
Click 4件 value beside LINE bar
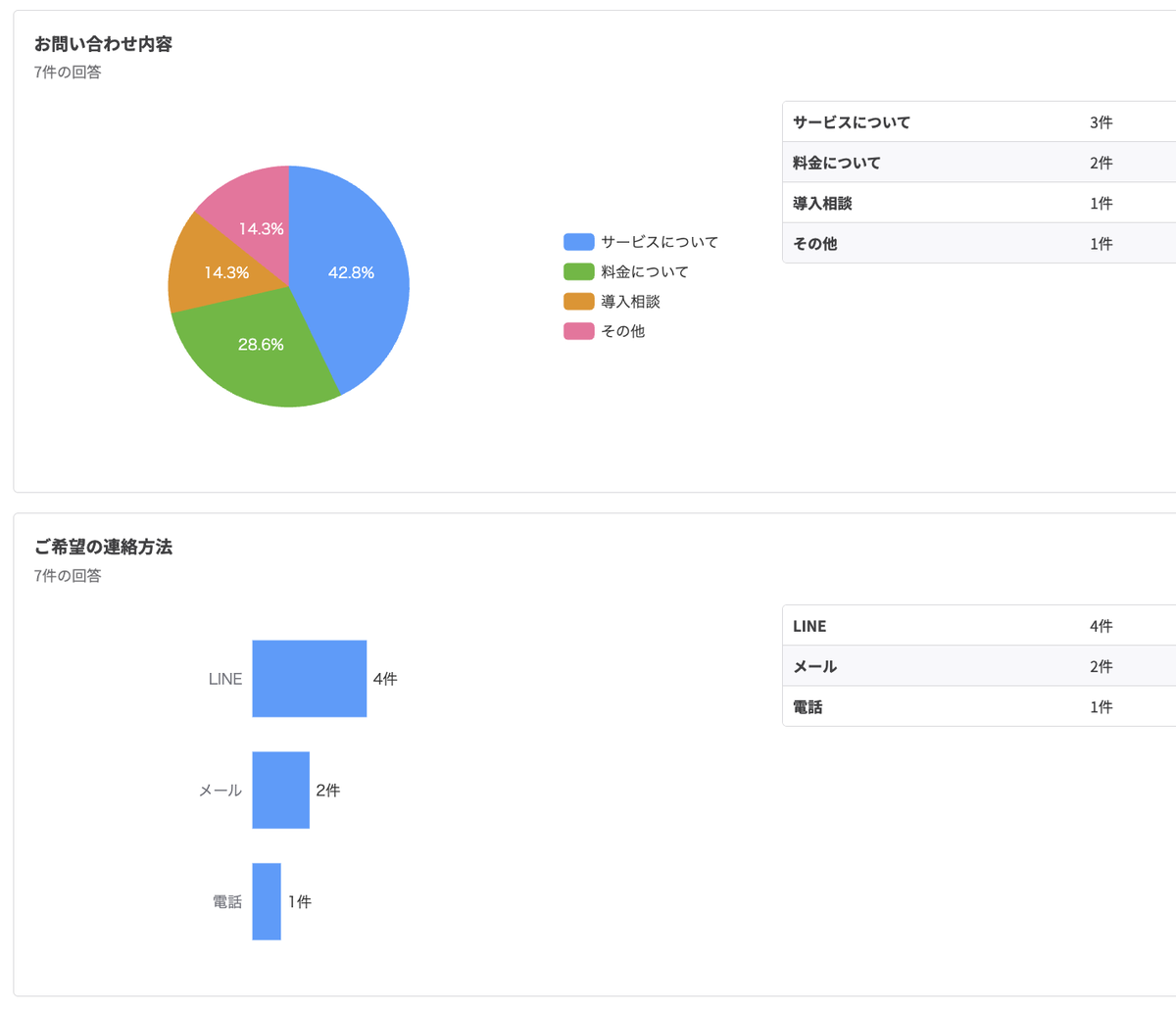[385, 679]
